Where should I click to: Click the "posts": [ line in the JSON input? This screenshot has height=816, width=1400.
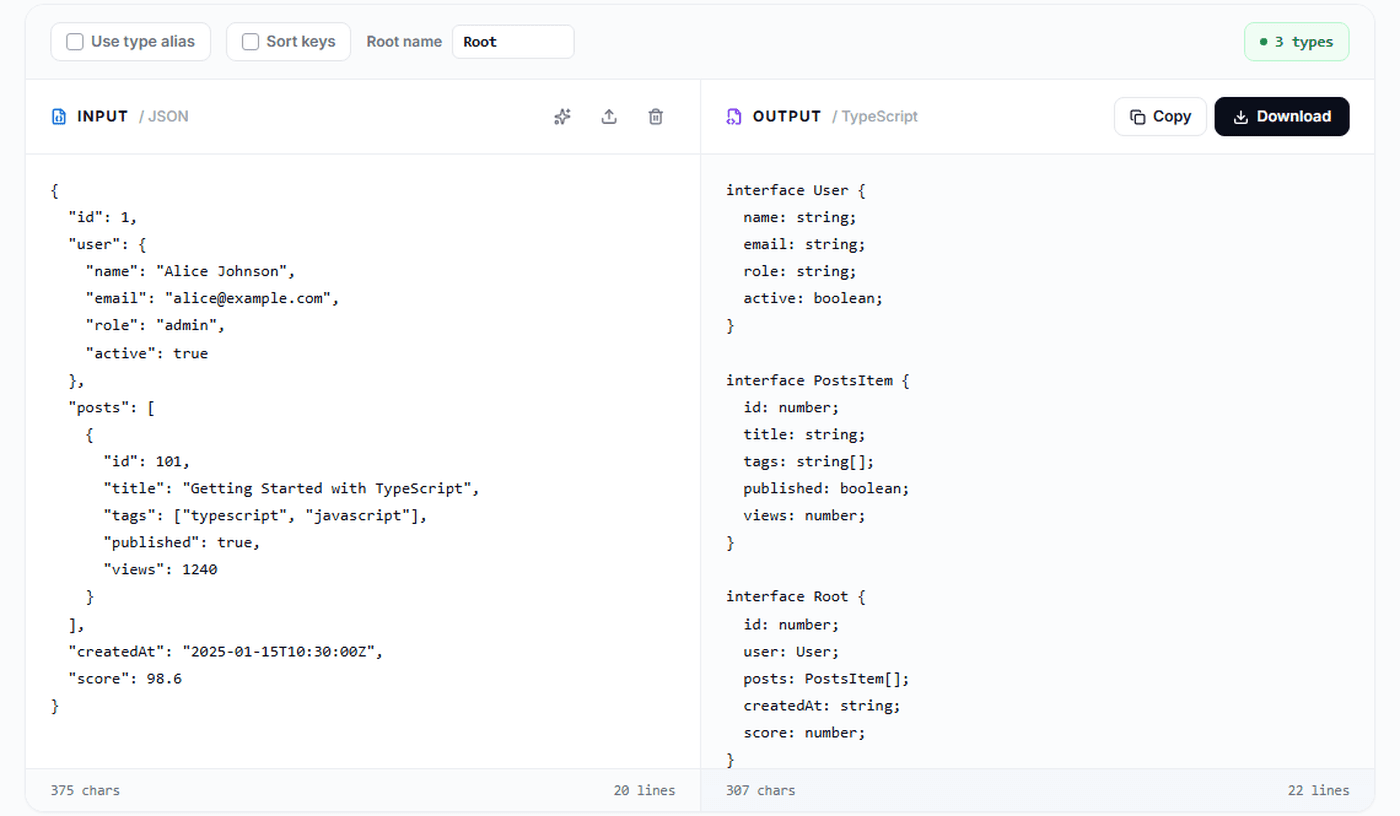[111, 407]
